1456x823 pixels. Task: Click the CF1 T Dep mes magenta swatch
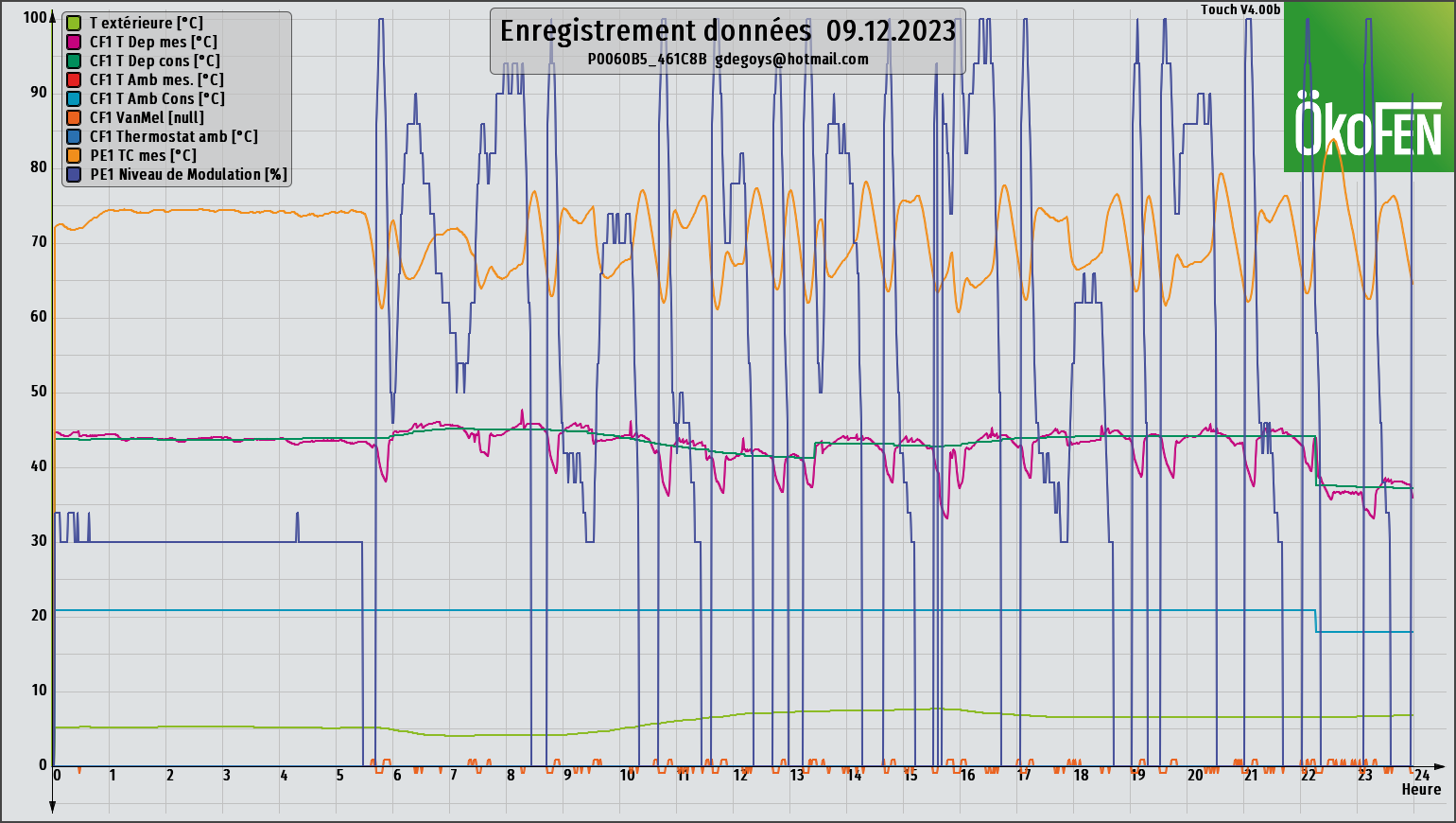[73, 42]
